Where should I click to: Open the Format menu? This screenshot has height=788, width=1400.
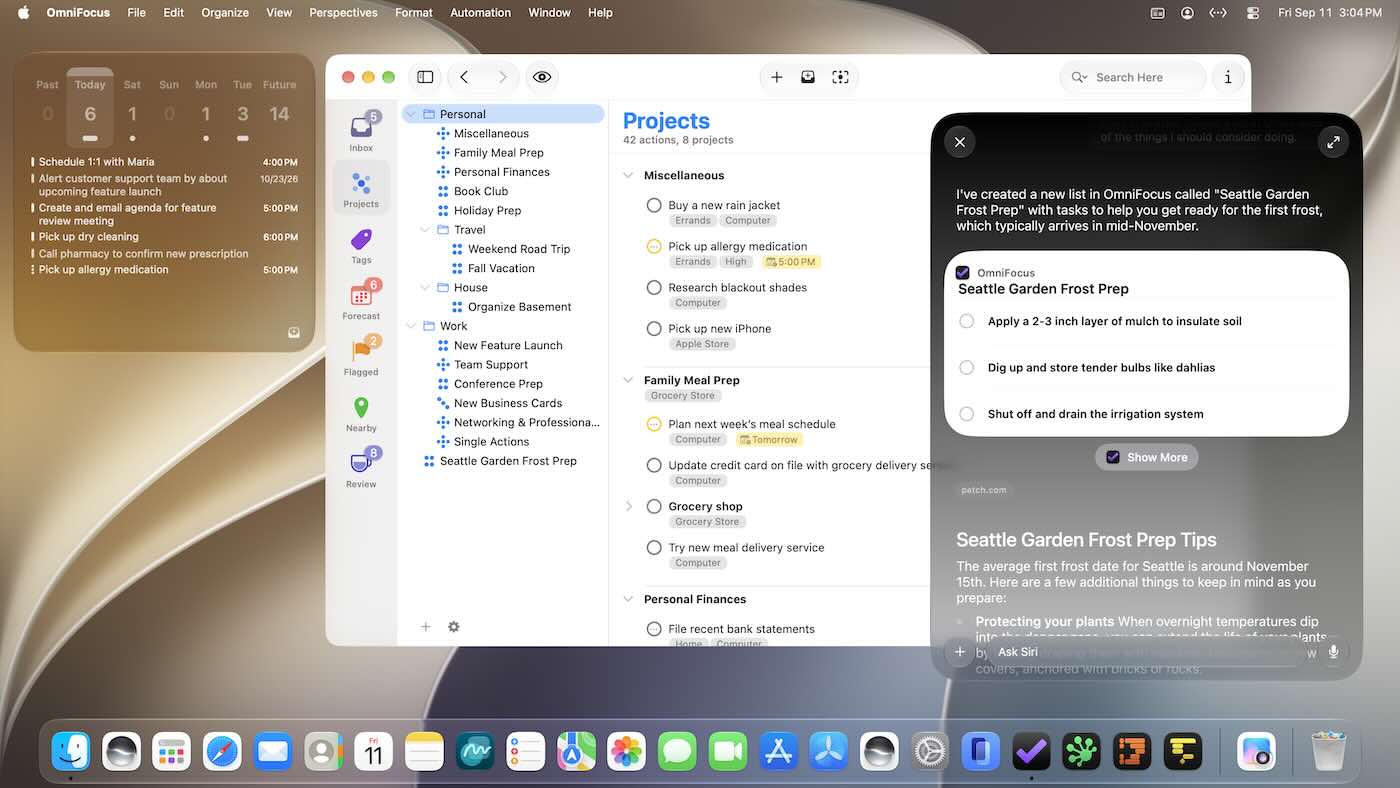click(413, 13)
